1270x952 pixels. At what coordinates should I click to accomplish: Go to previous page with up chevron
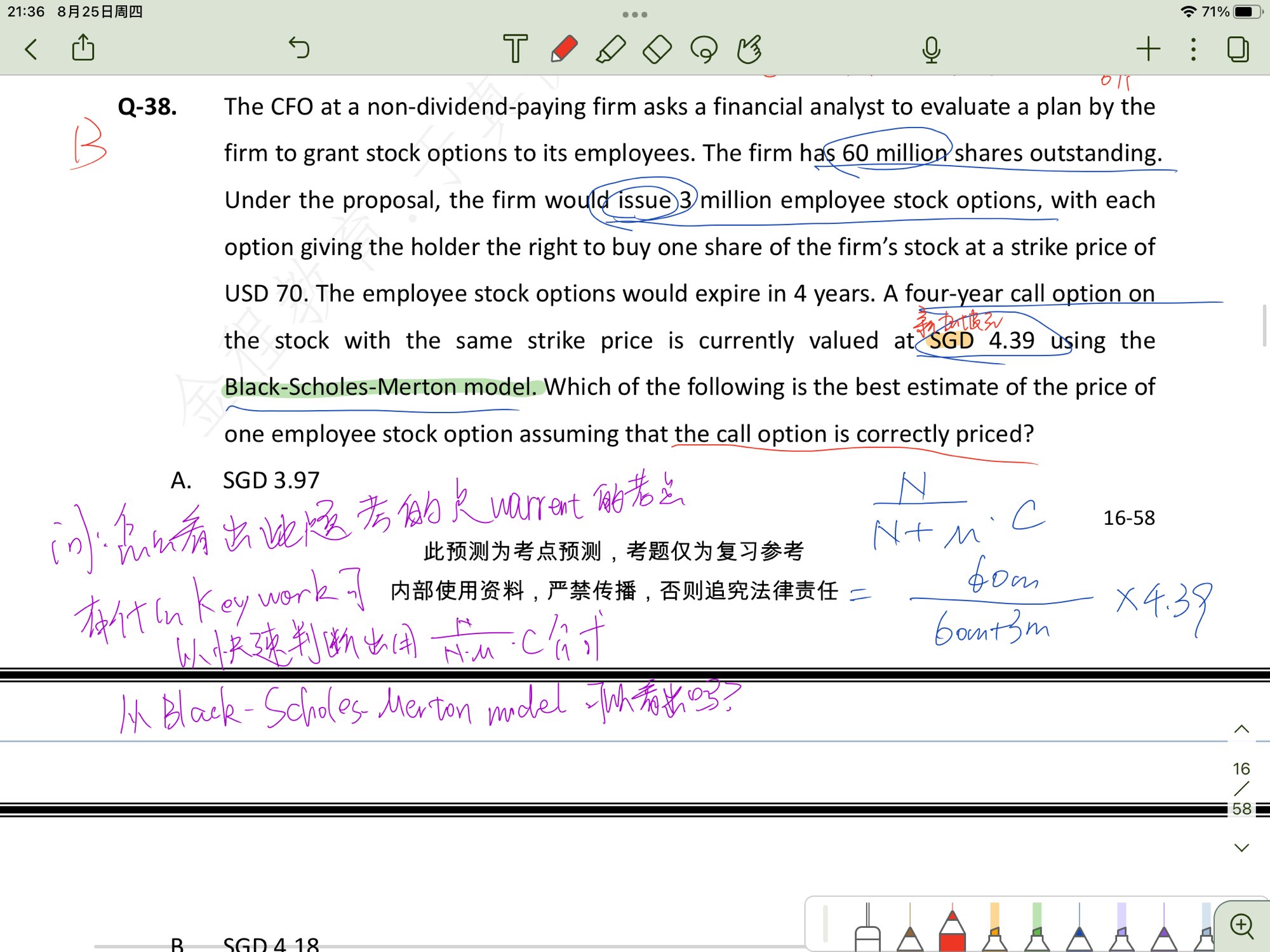coord(1241,729)
